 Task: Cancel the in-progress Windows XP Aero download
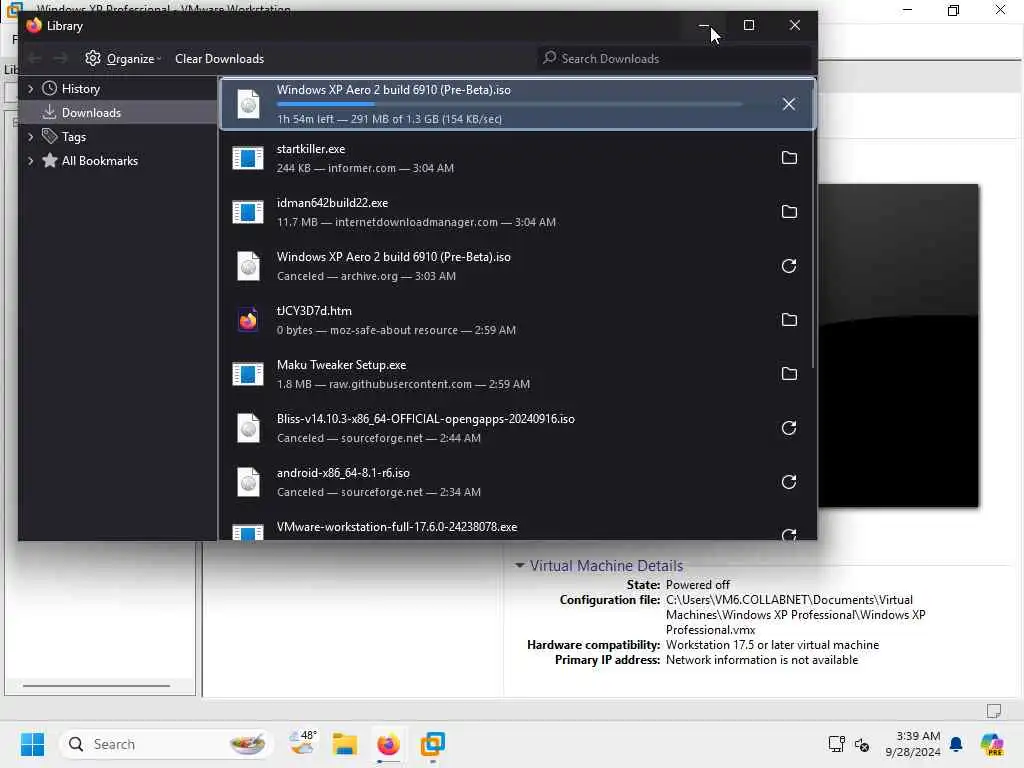pos(788,104)
